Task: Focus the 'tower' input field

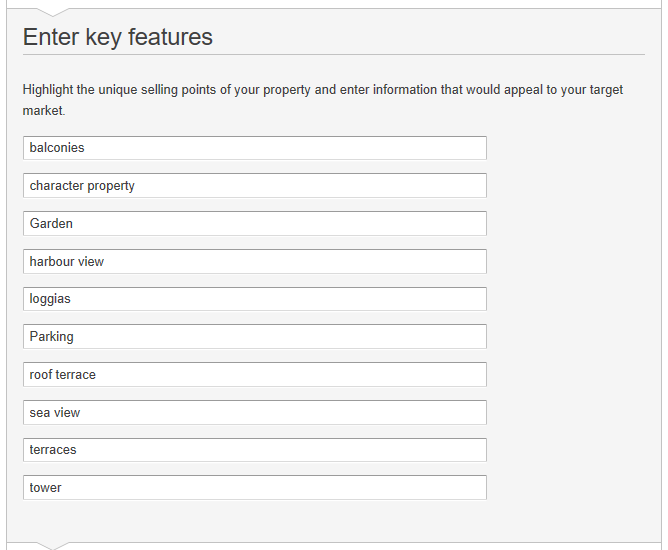Action: point(254,488)
